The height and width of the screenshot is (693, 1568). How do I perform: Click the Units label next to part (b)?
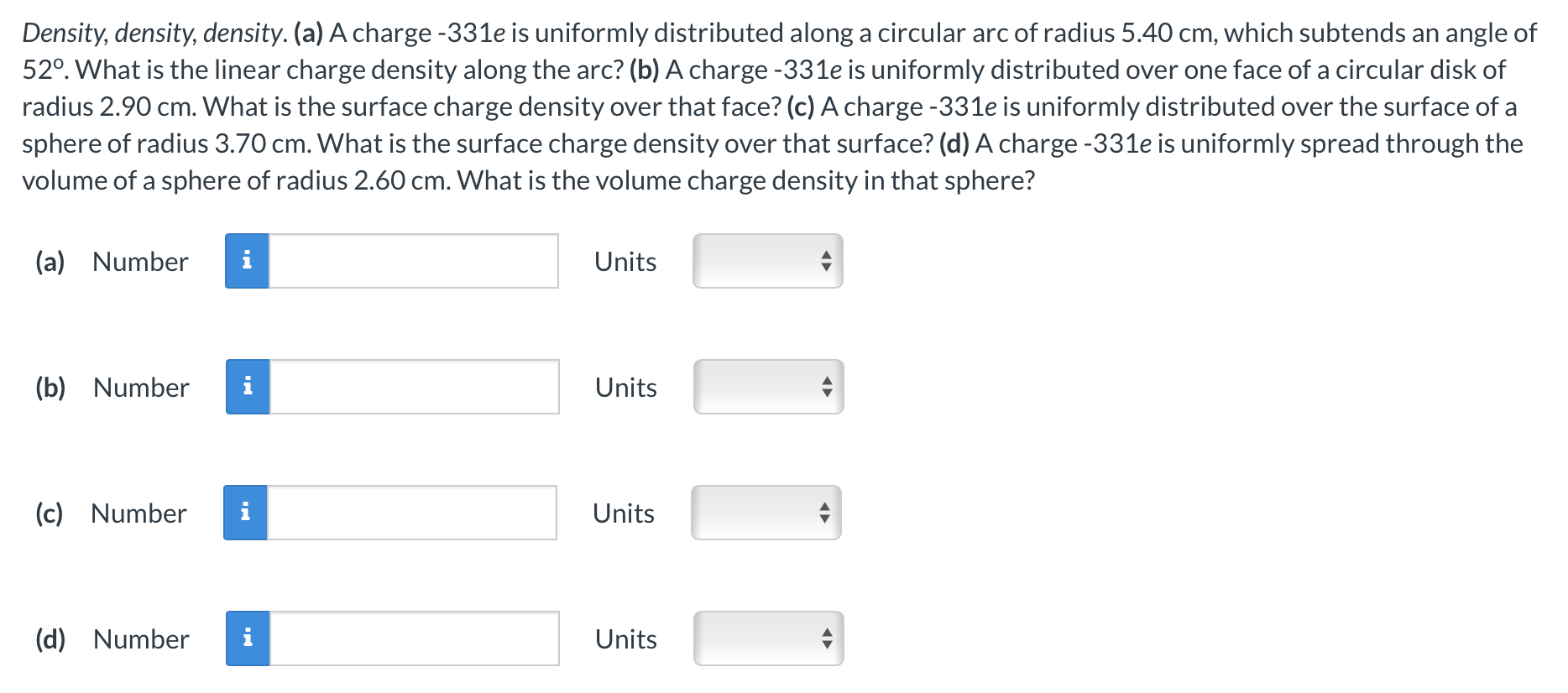[x=625, y=387]
